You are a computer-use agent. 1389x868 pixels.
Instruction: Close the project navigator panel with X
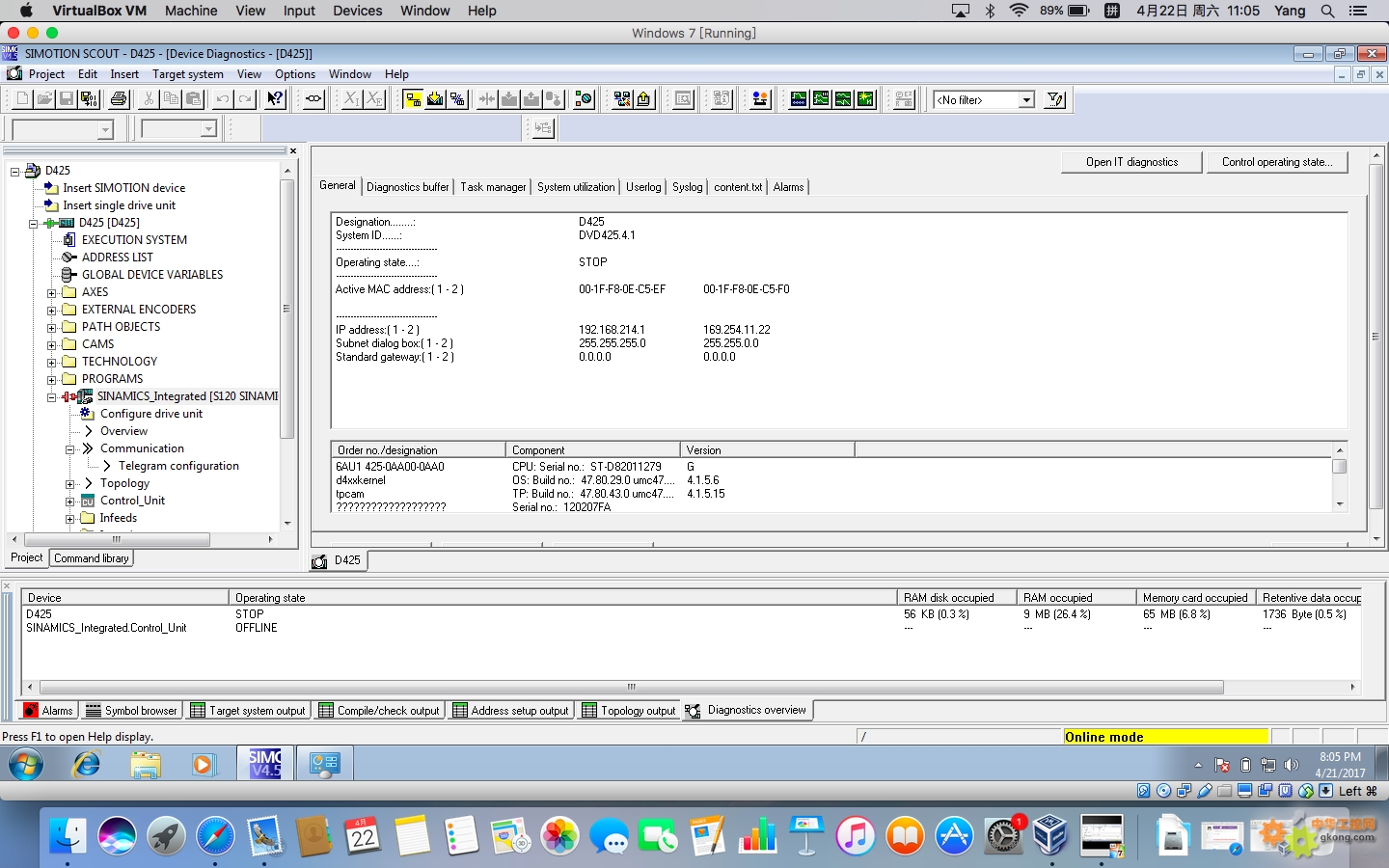[x=293, y=151]
